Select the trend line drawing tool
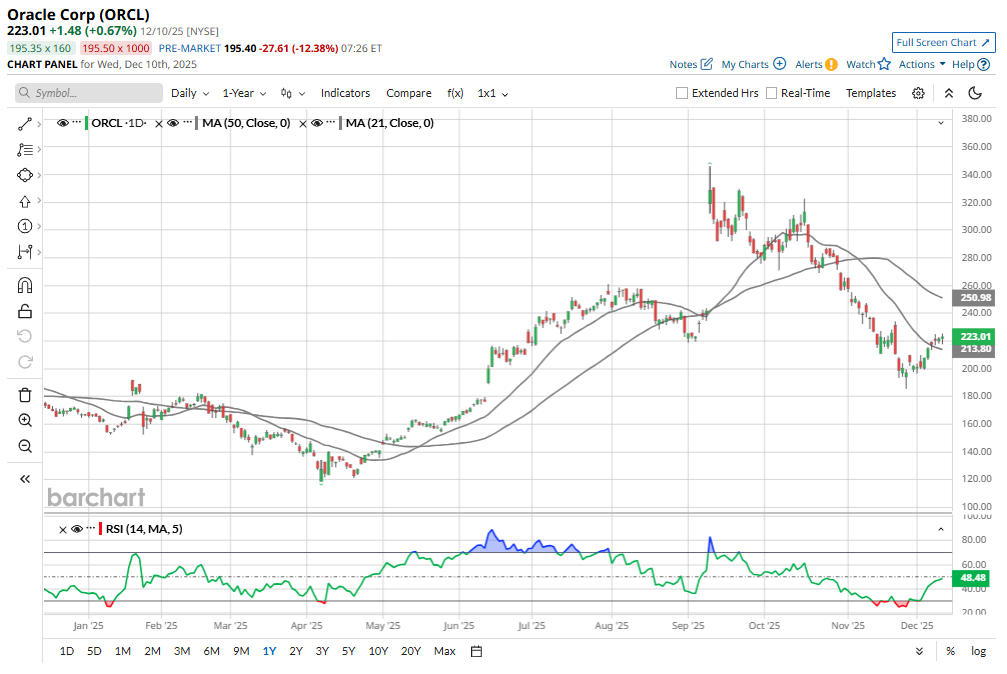Viewport: 1007px width, 674px height. [x=25, y=124]
